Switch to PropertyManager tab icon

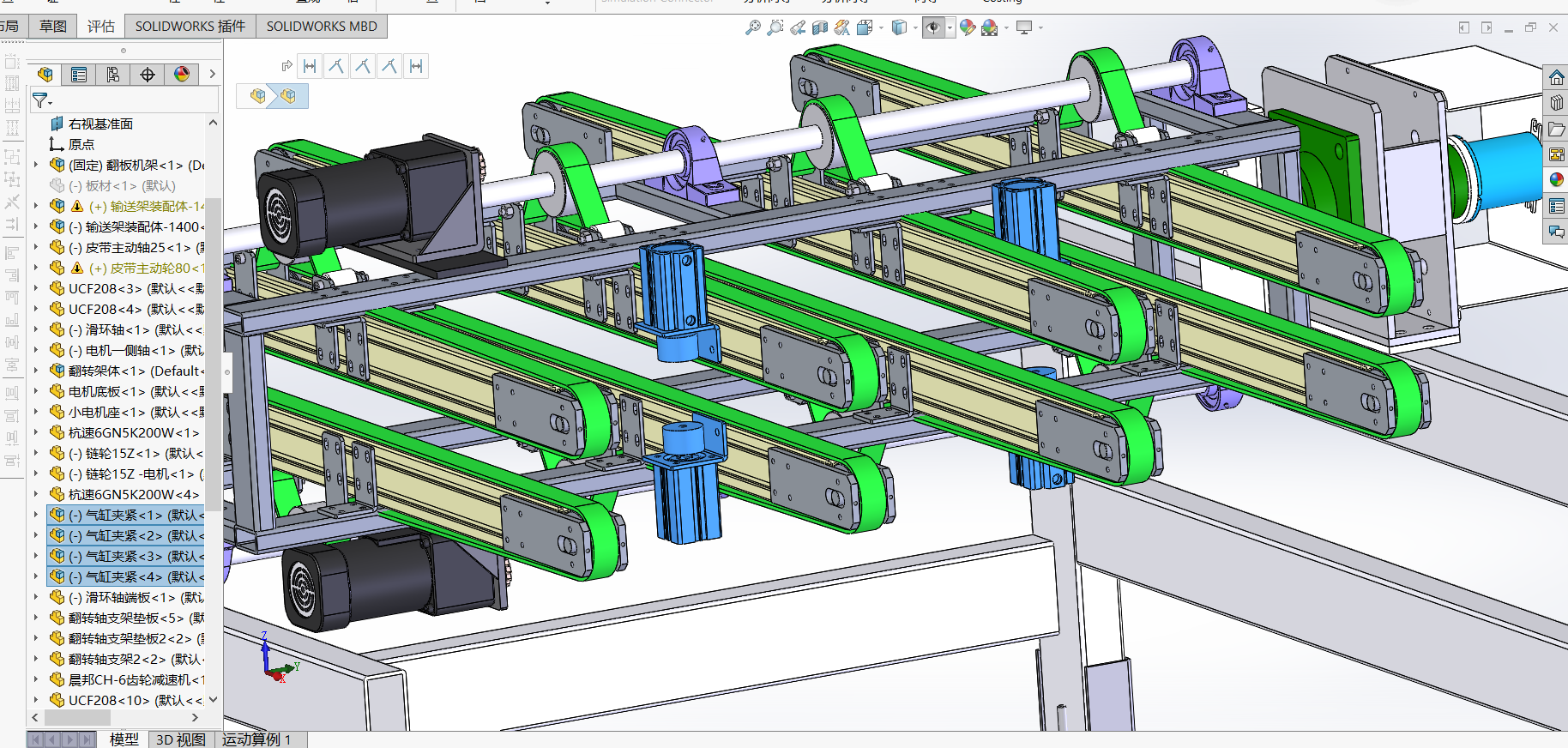[79, 75]
